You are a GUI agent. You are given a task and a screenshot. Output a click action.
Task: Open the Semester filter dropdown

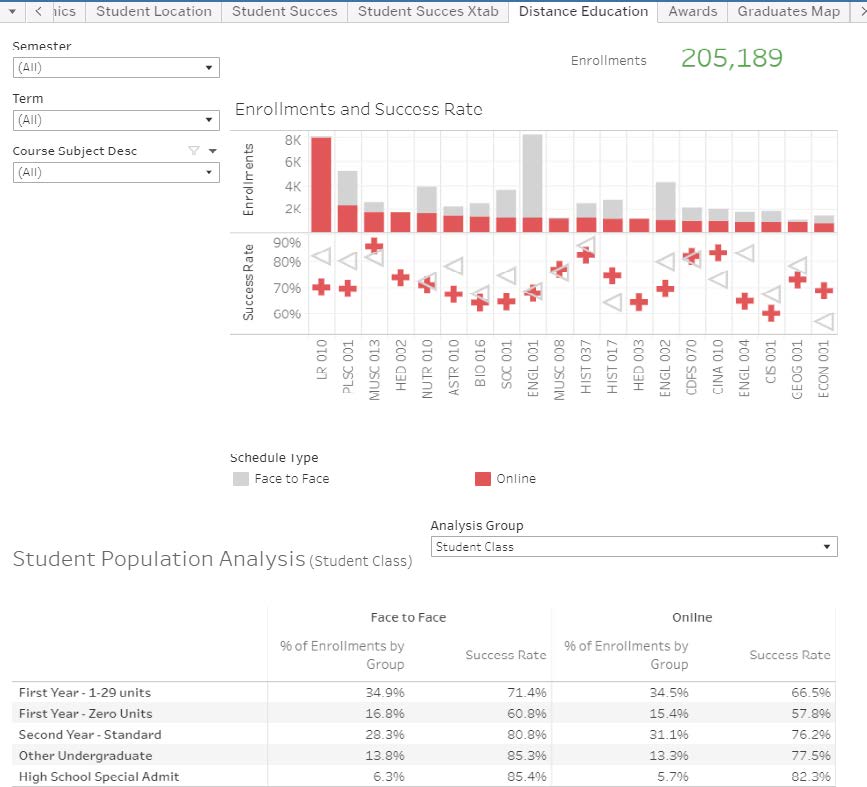(116, 68)
